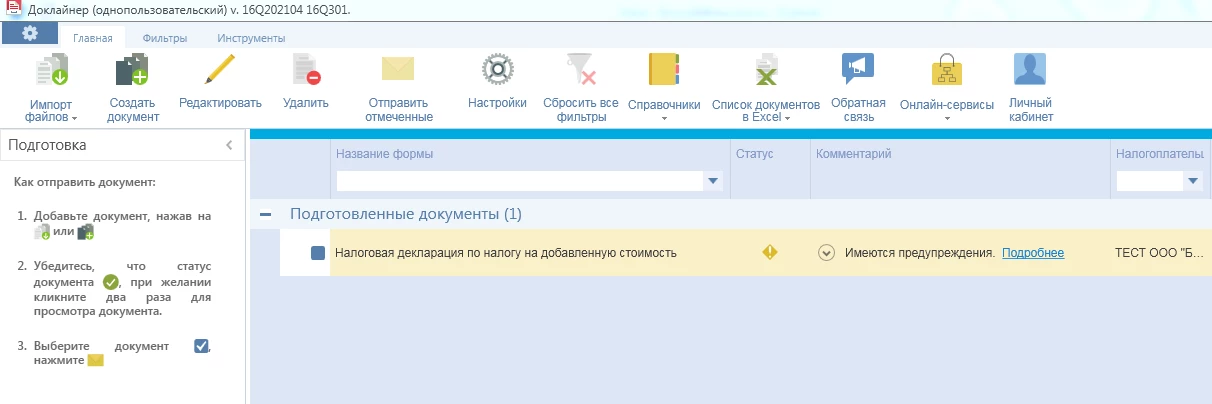
Task: Expand the comment with the round chevron
Action: pos(826,253)
